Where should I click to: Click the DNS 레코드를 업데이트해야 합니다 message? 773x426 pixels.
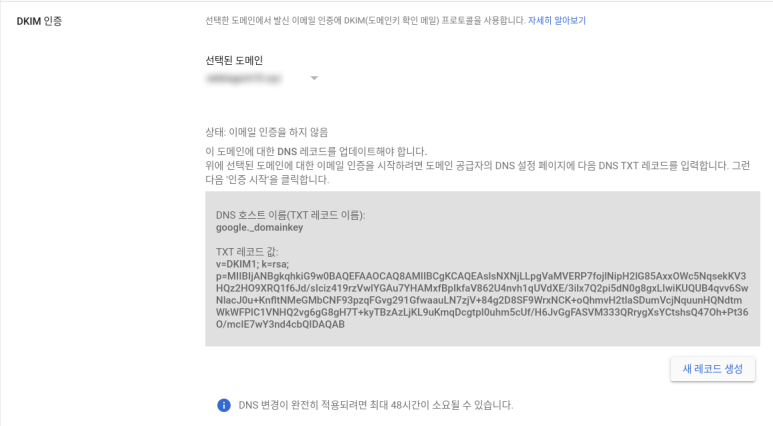pyautogui.click(x=316, y=151)
